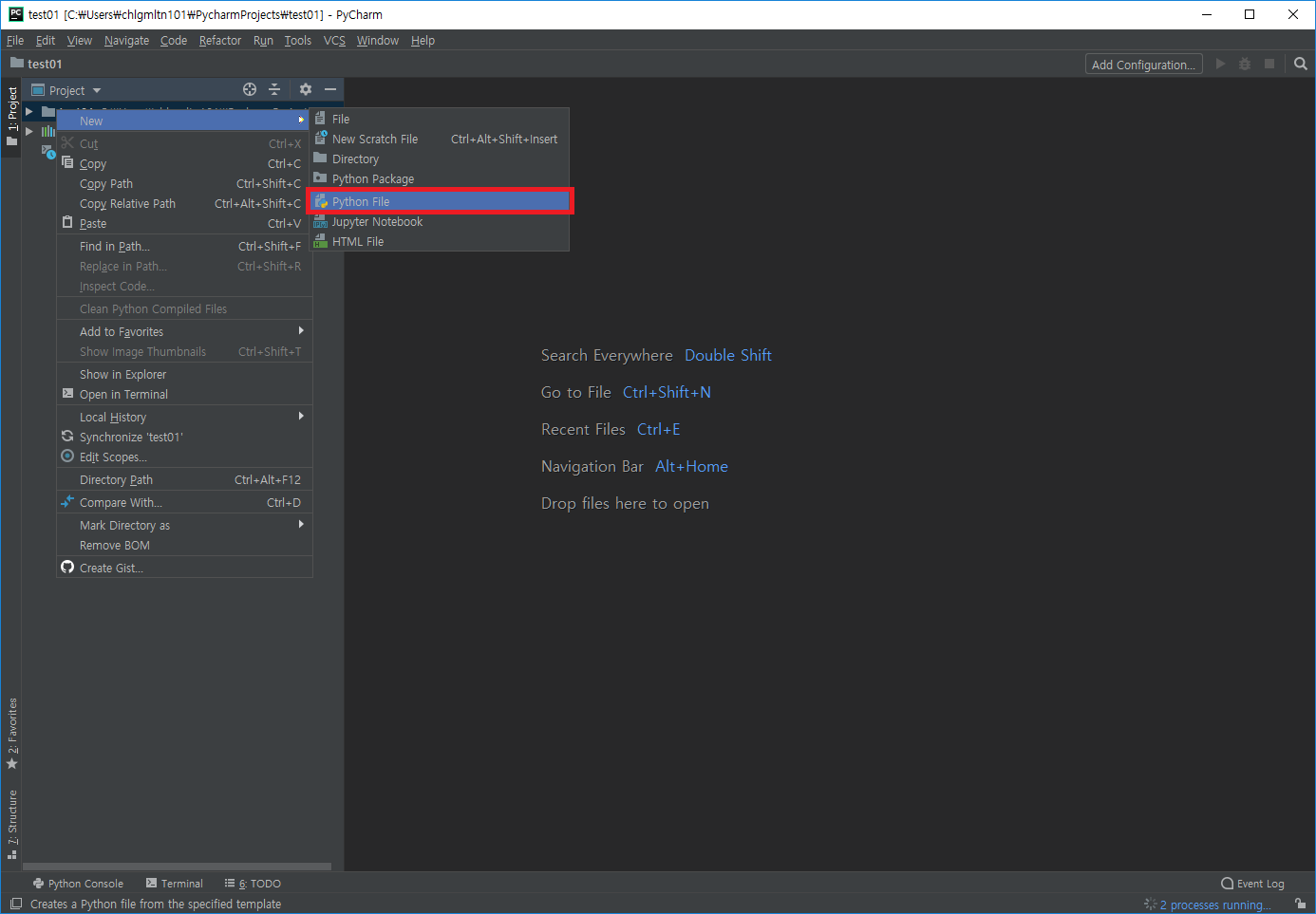Screen dimensions: 1316x914
Task: Choose Show in Explorer
Action: click(185, 374)
